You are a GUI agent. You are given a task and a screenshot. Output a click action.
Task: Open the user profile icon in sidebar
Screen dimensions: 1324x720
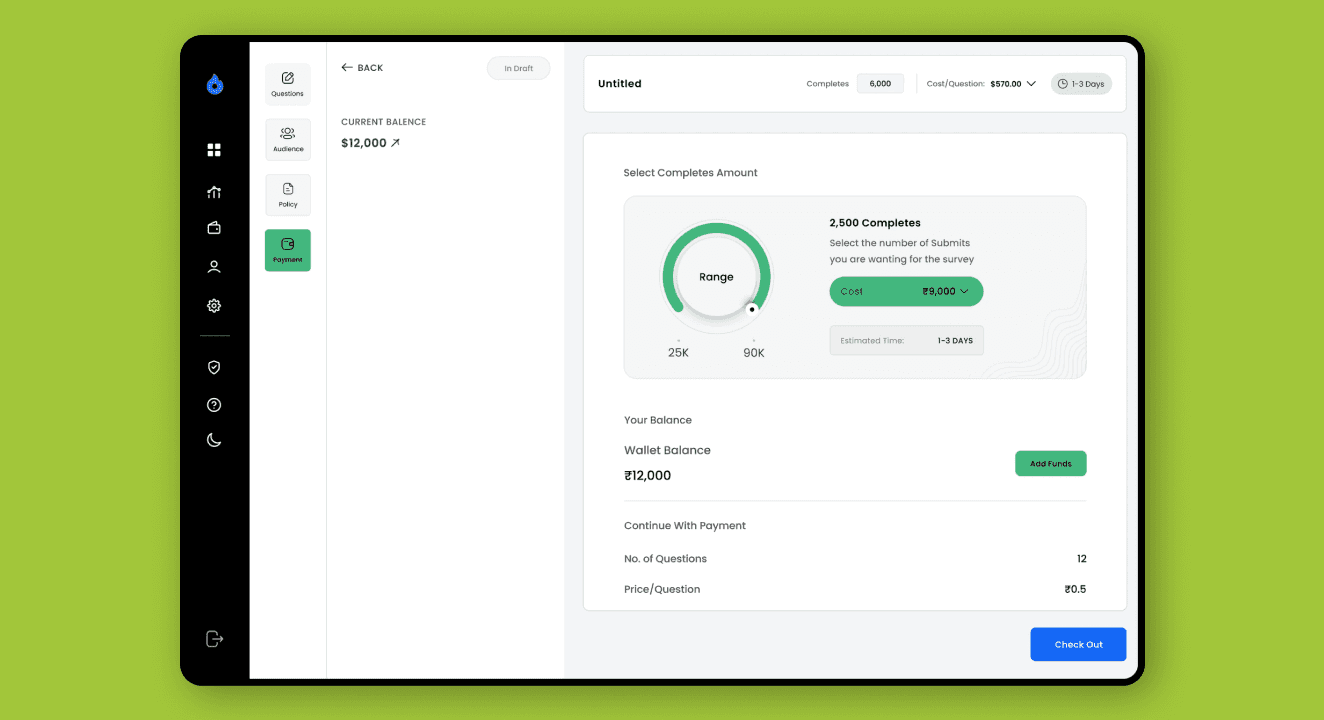point(214,267)
